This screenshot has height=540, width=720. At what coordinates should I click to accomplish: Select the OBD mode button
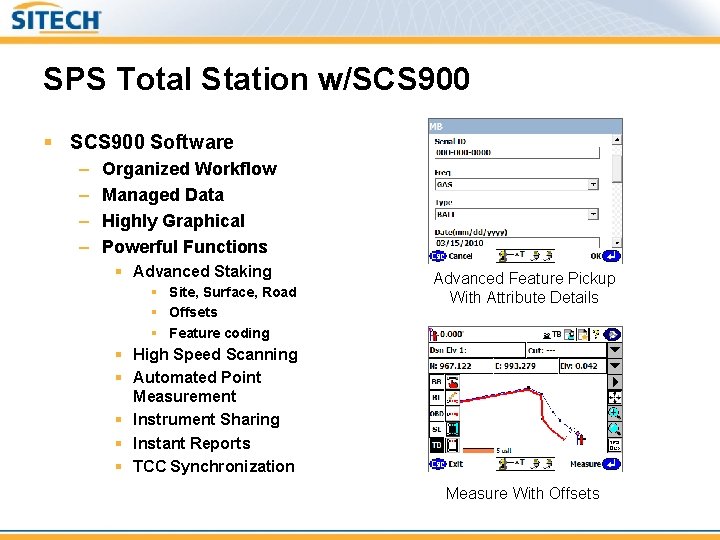pos(436,414)
